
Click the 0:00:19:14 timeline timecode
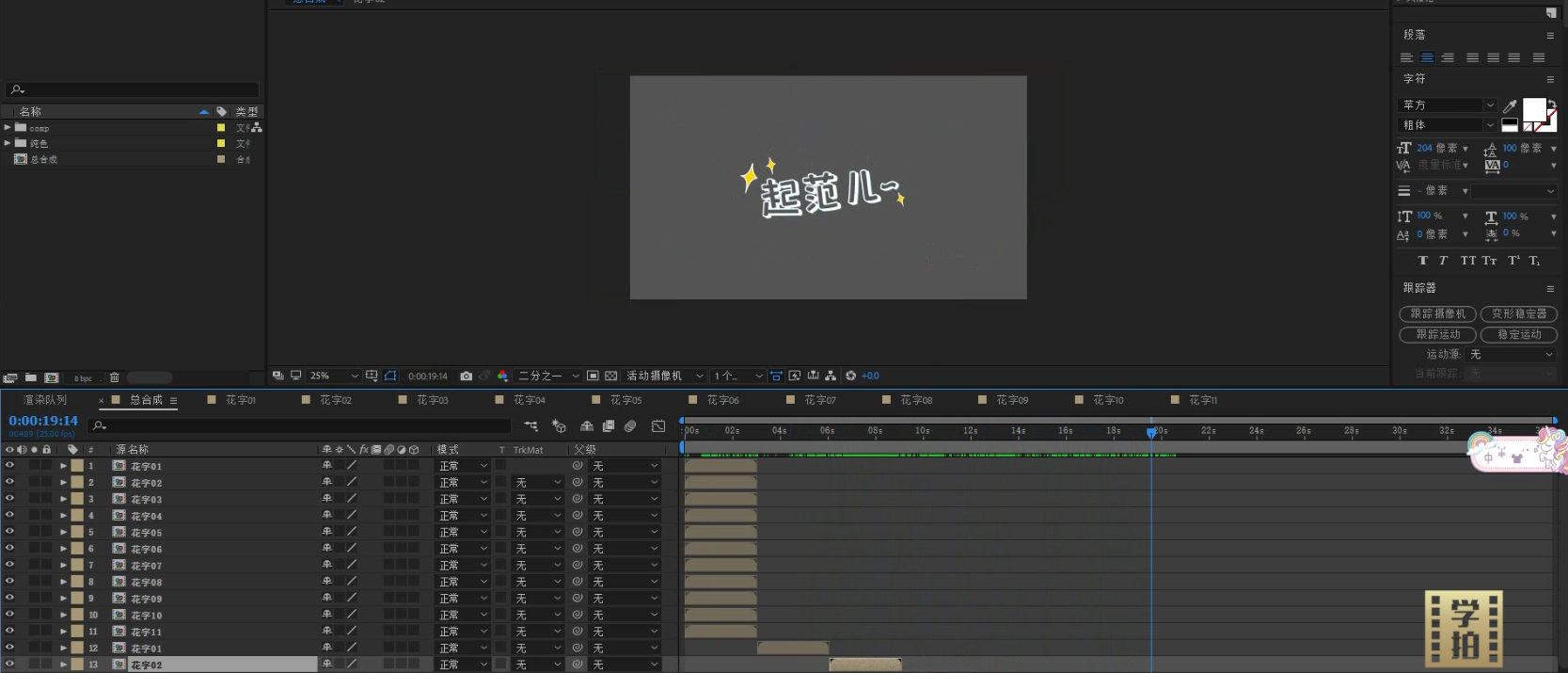(43, 421)
